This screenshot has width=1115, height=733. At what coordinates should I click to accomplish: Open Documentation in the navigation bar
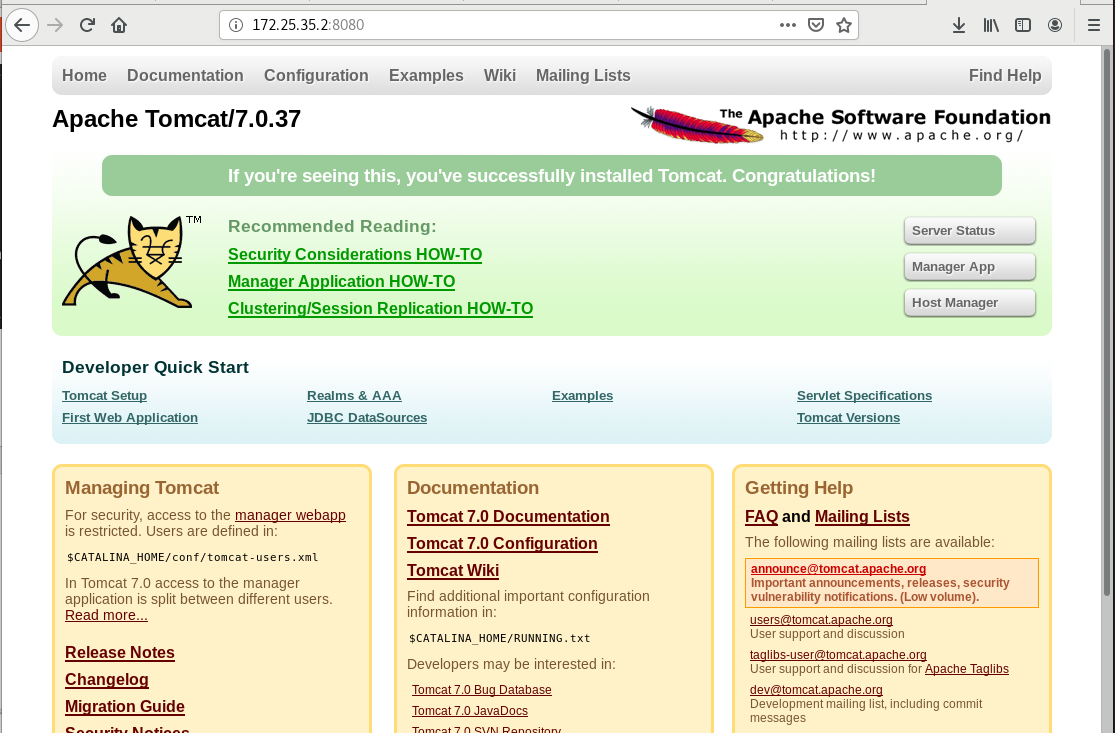185,75
